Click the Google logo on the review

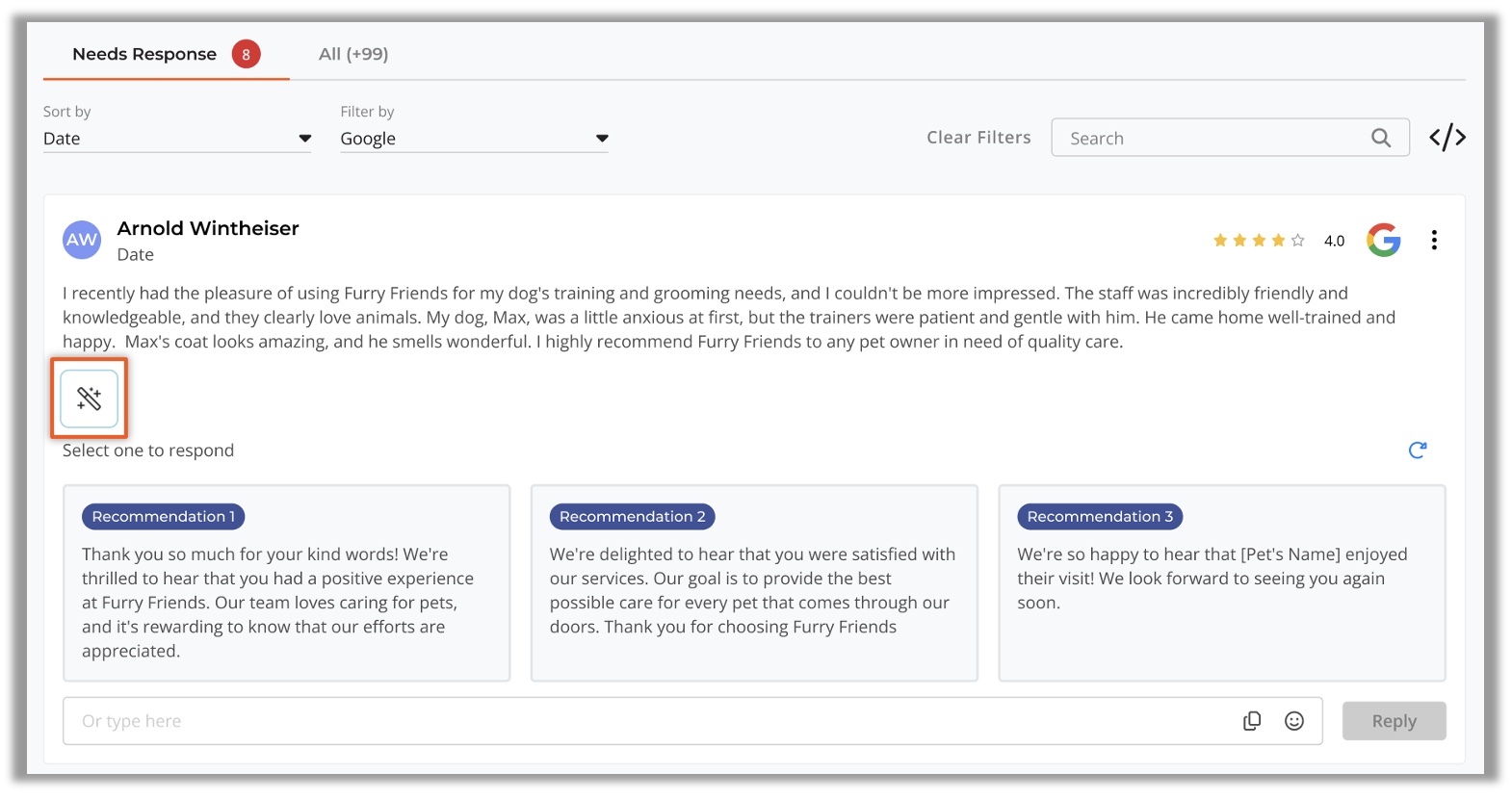click(1383, 240)
